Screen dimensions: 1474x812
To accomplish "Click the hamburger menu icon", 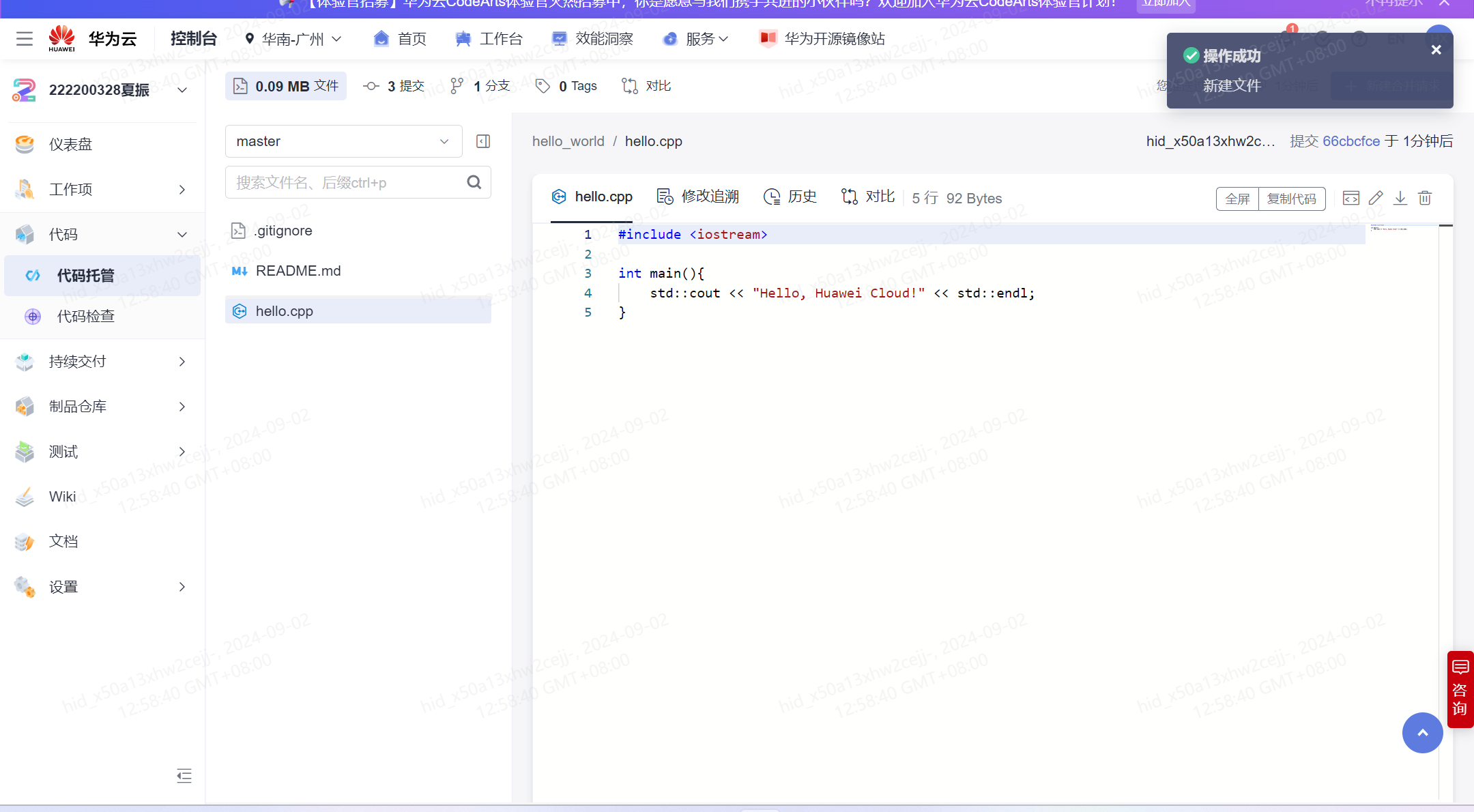I will pyautogui.click(x=25, y=39).
